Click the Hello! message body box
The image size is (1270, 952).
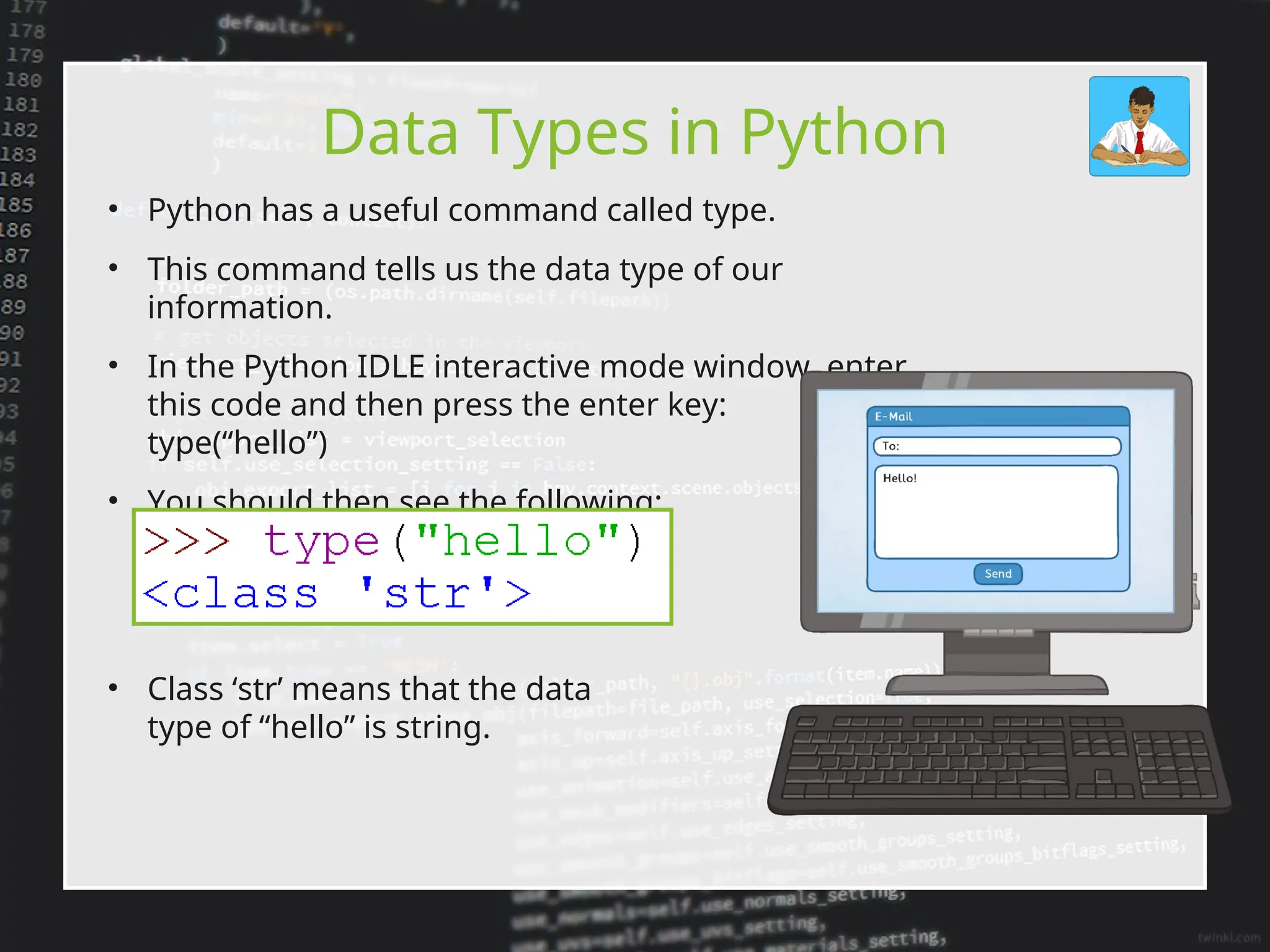point(997,512)
